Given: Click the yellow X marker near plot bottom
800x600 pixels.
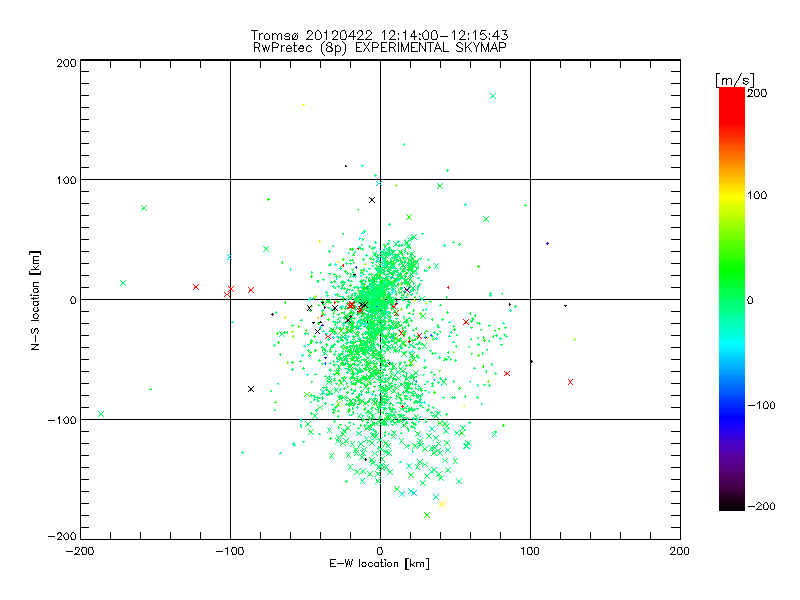Looking at the screenshot, I should [x=442, y=504].
